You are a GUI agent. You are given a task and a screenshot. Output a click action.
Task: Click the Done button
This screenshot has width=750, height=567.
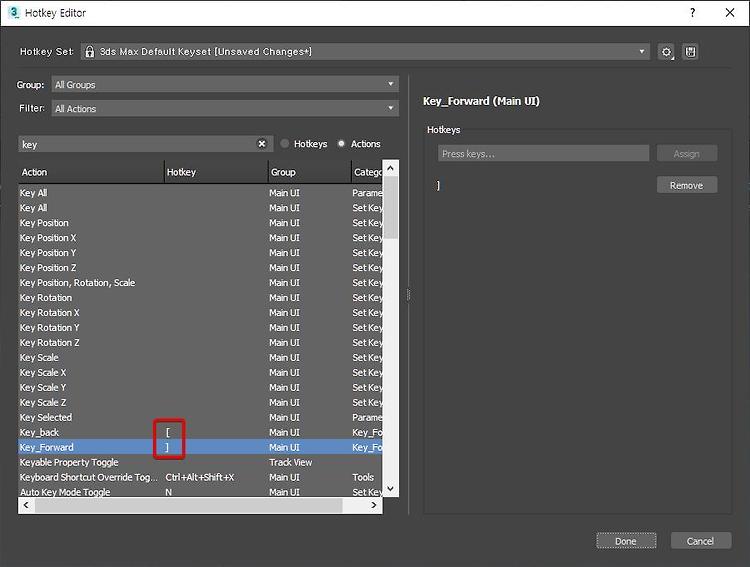(x=626, y=541)
